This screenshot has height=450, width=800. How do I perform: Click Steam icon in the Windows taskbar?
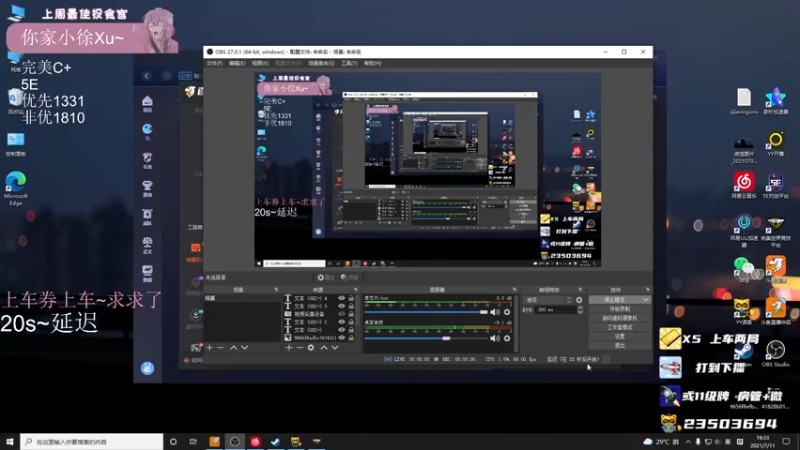[x=276, y=441]
